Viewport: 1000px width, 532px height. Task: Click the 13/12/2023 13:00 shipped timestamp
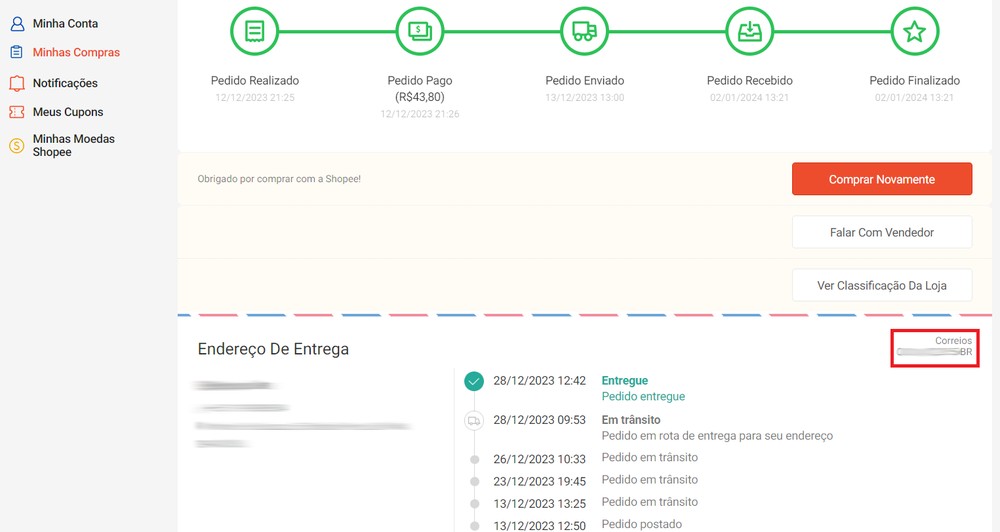[x=585, y=98]
